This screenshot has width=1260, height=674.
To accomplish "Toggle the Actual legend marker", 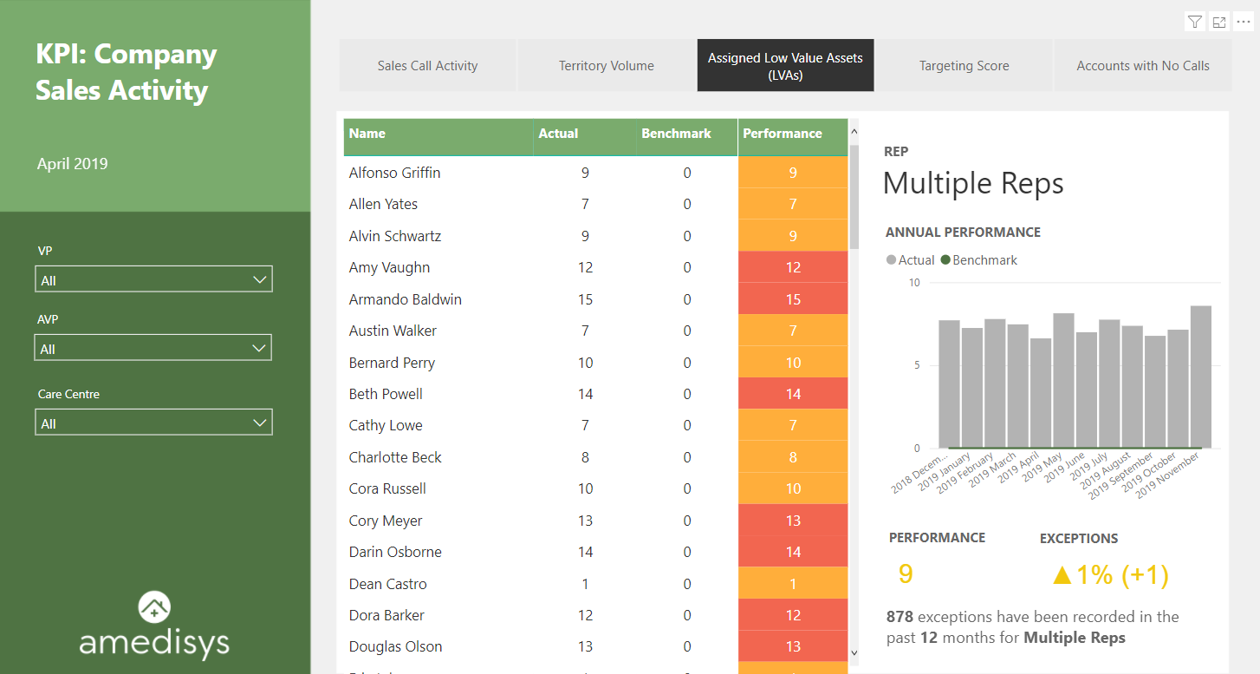I will tap(891, 260).
